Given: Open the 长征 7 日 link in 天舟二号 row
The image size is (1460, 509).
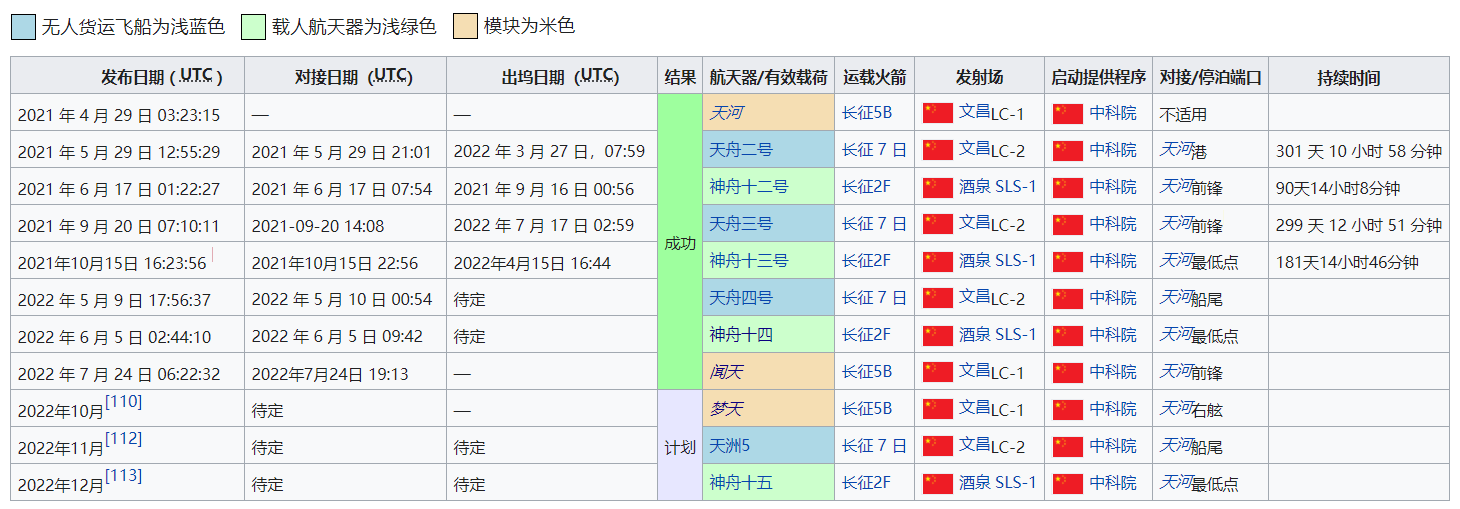Looking at the screenshot, I should point(873,150).
